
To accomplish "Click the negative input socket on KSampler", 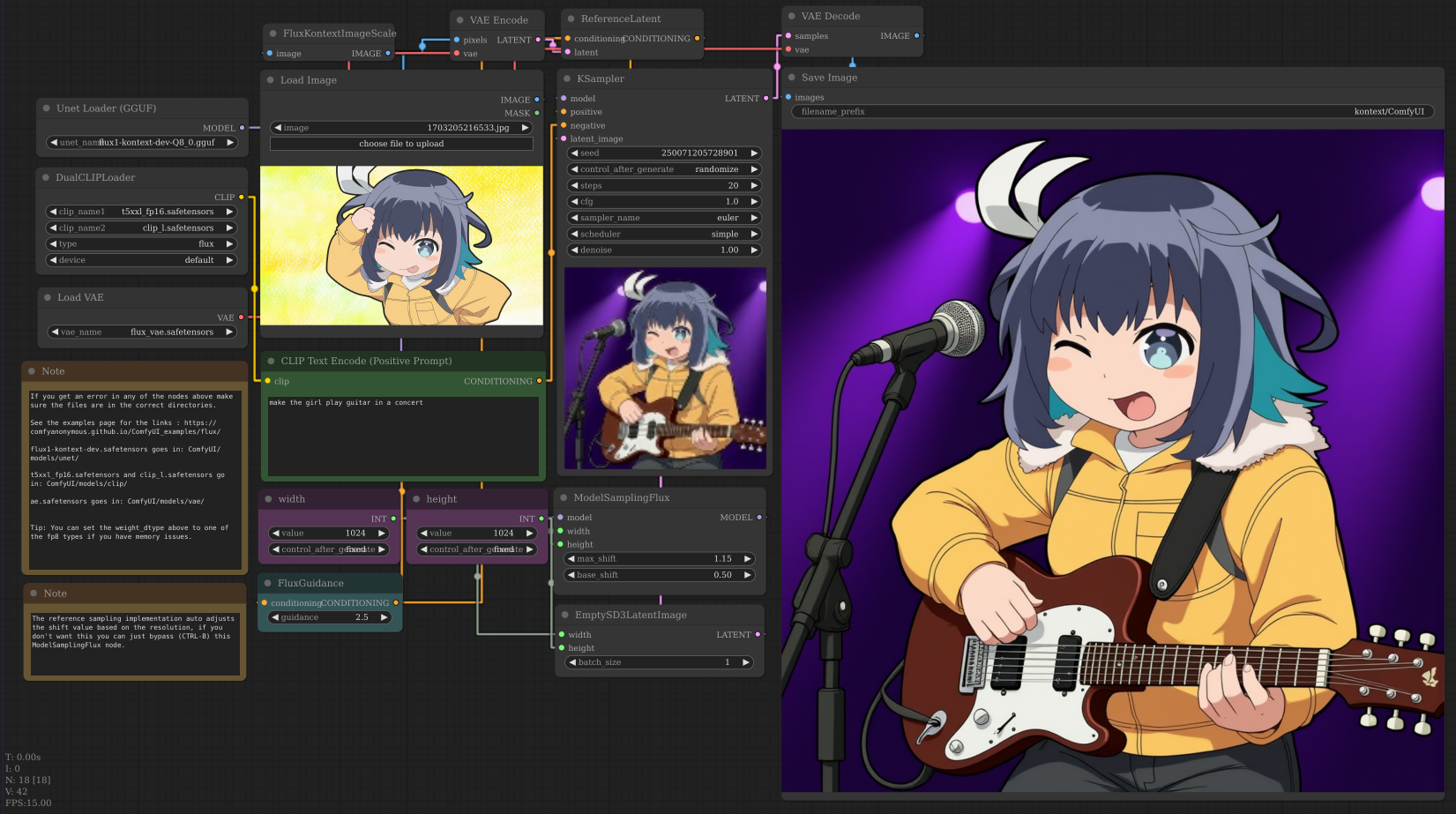I will tap(564, 125).
